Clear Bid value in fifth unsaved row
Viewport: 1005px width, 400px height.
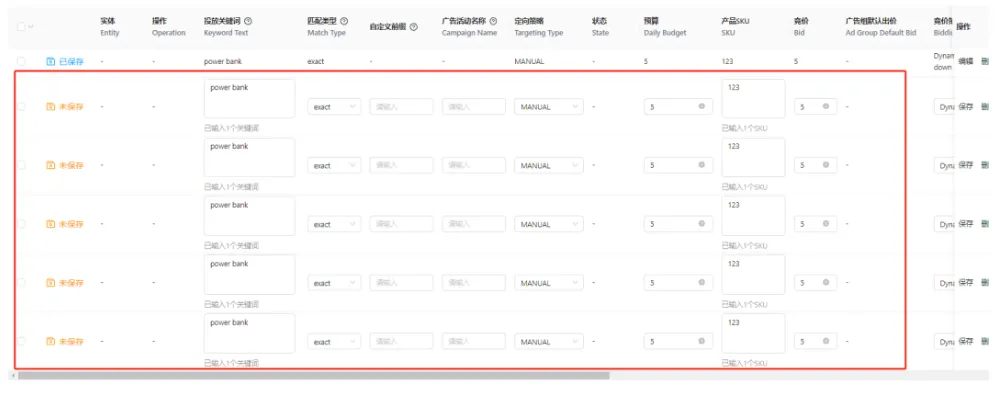[x=826, y=342]
